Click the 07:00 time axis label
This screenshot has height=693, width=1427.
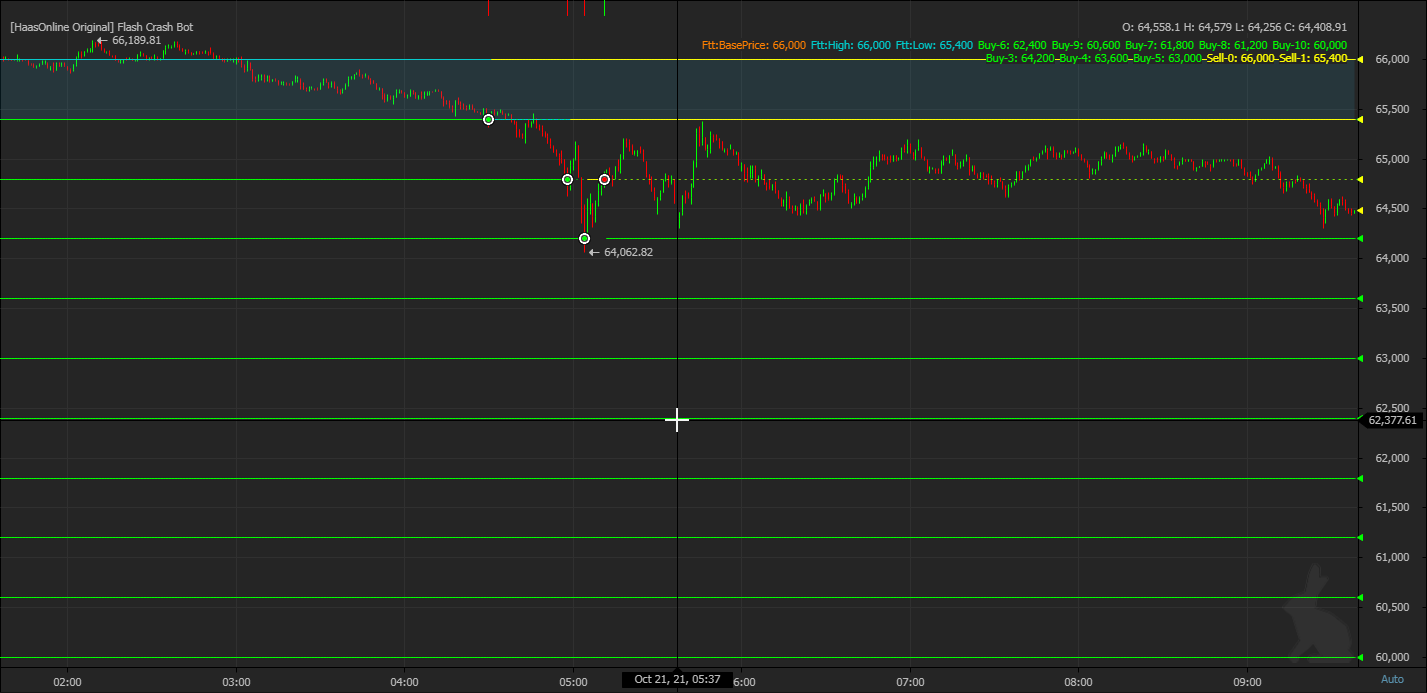[x=910, y=679]
